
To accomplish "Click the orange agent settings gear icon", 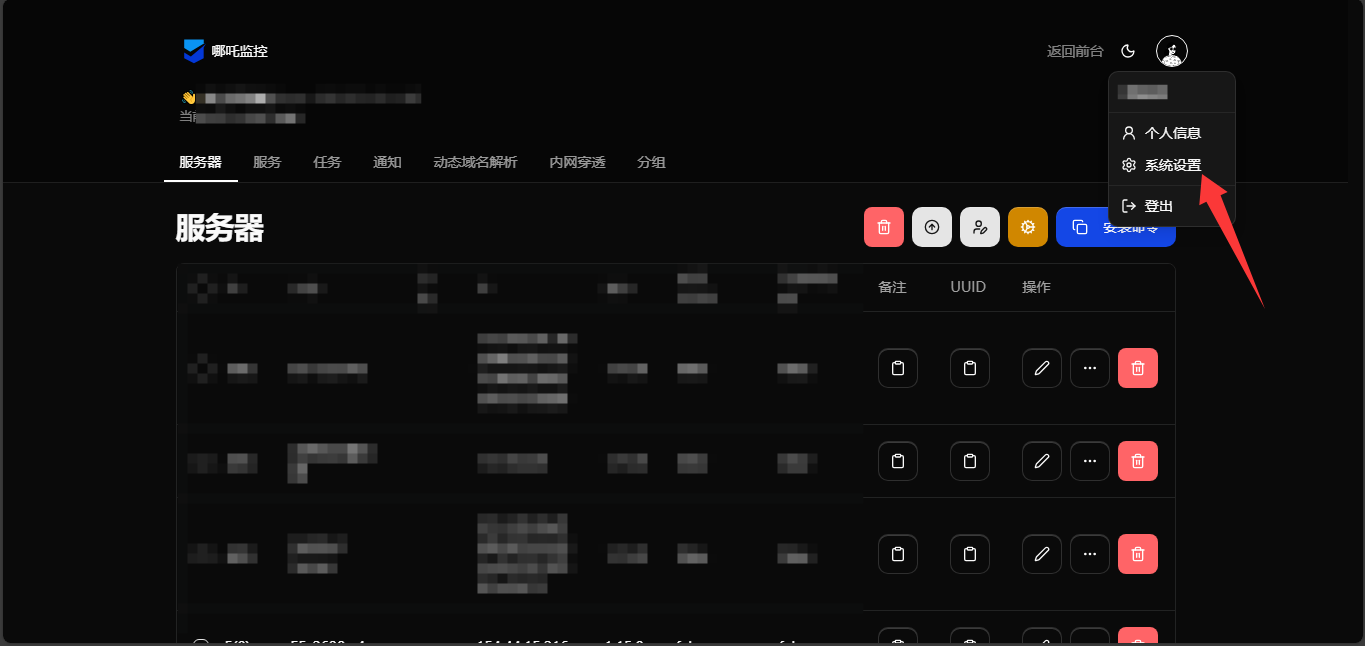I will click(x=1027, y=227).
